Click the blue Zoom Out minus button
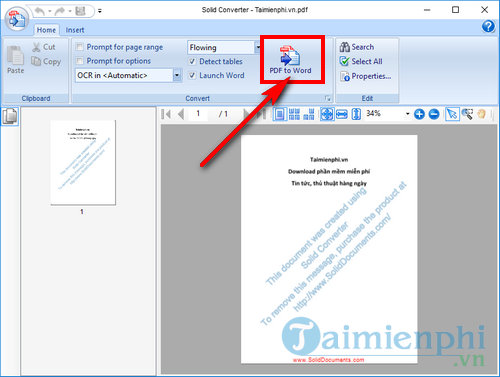This screenshot has height=377, width=500. tap(434, 114)
